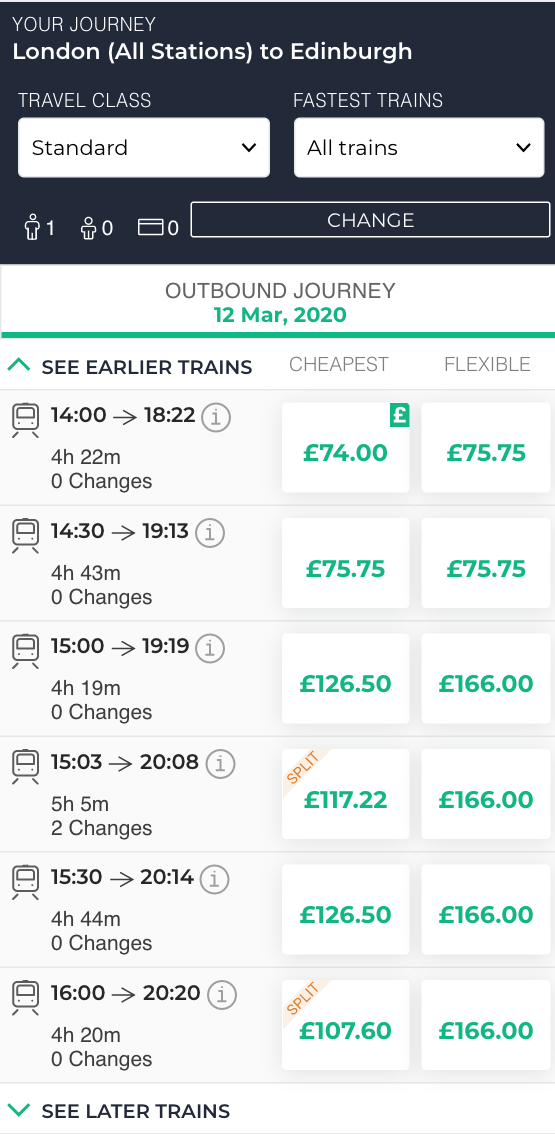This screenshot has width=555, height=1134.
Task: Select the Flexible column header
Action: pos(487,364)
